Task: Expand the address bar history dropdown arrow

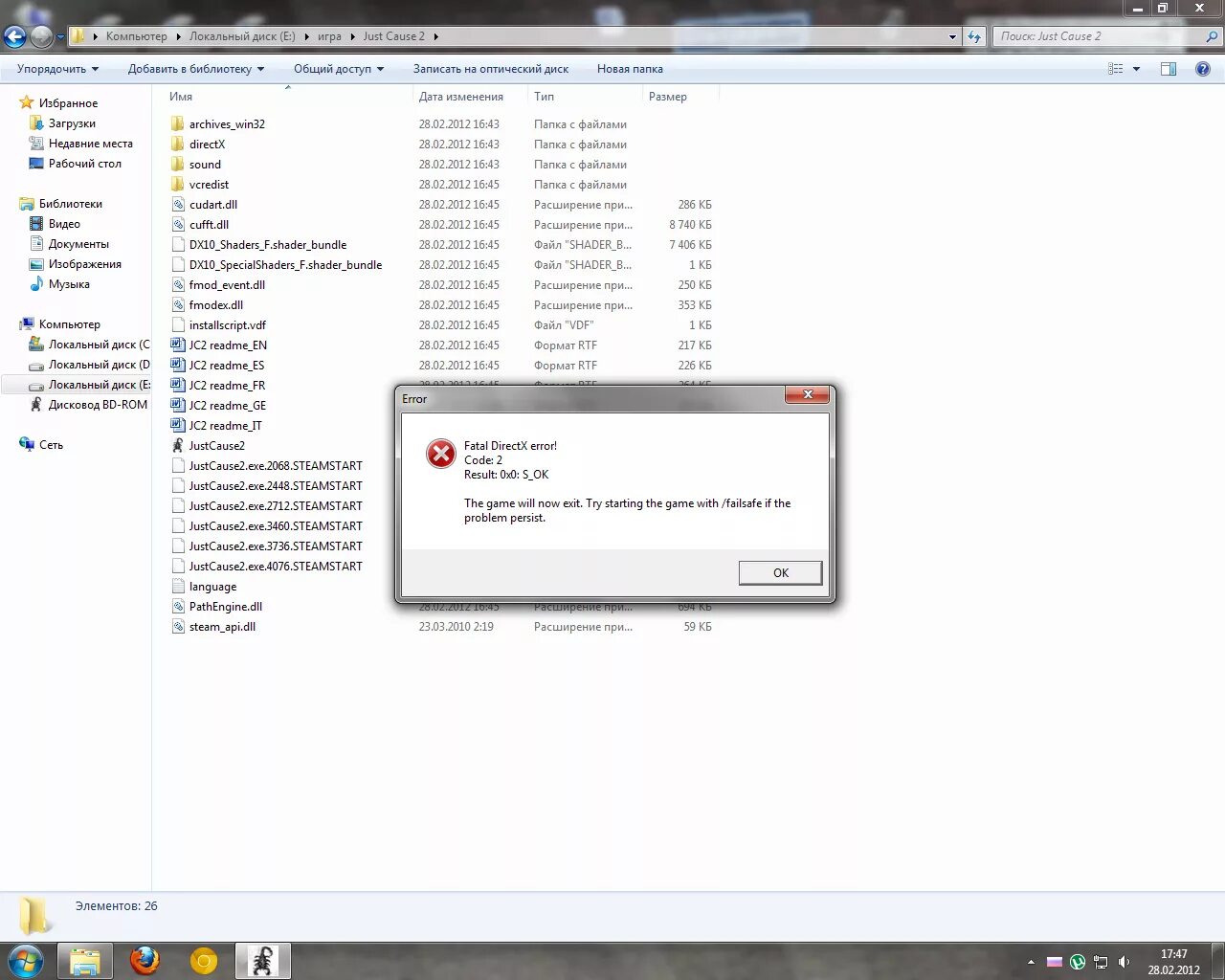Action: click(x=952, y=36)
